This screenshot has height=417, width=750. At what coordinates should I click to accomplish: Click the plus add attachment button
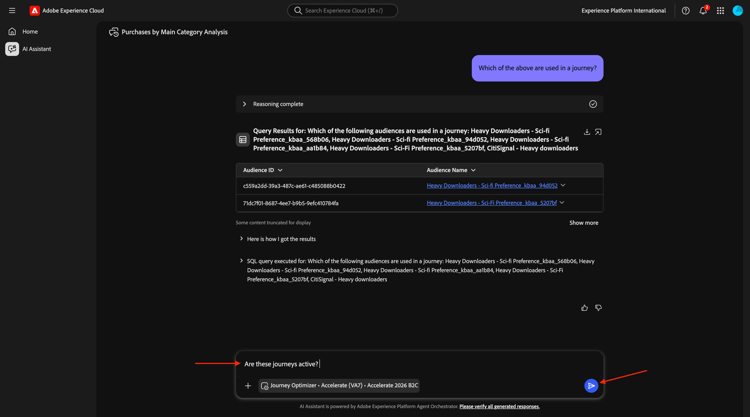coord(248,385)
